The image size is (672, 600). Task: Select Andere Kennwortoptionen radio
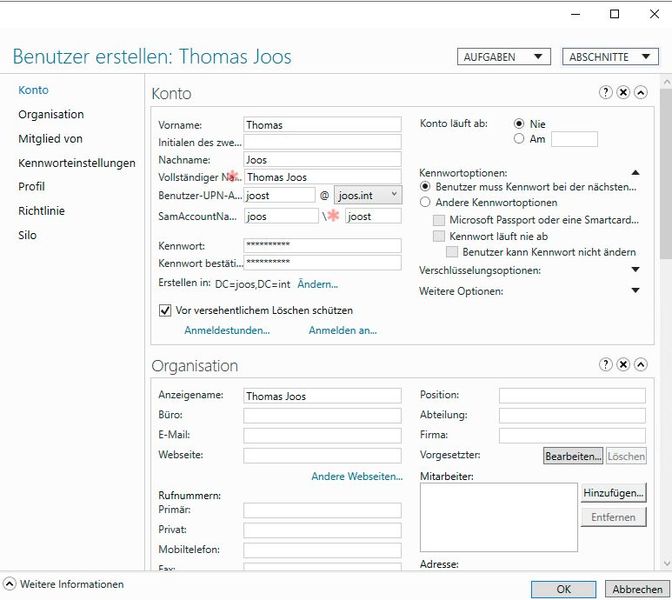click(x=425, y=202)
